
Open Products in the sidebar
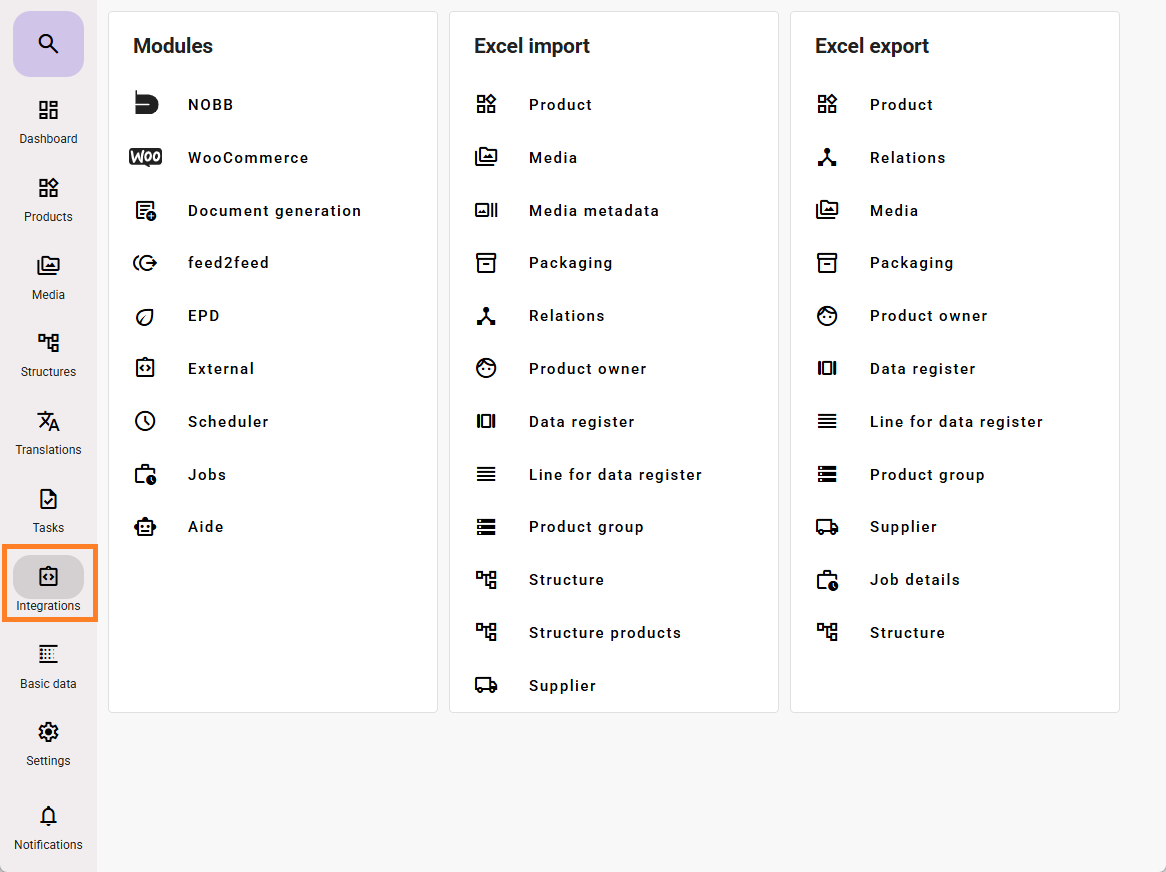pos(48,199)
